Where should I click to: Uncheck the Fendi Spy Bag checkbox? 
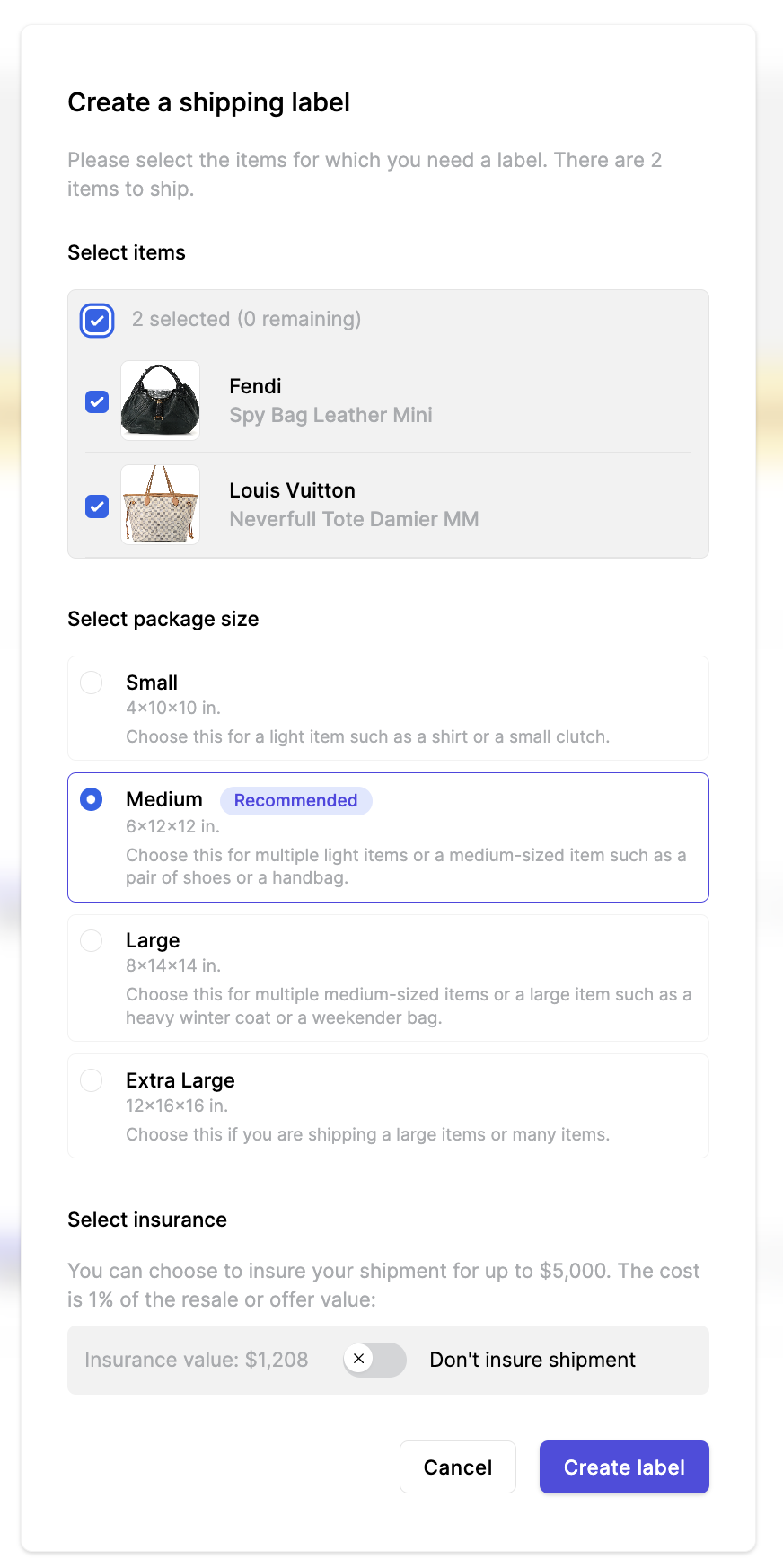coord(97,401)
